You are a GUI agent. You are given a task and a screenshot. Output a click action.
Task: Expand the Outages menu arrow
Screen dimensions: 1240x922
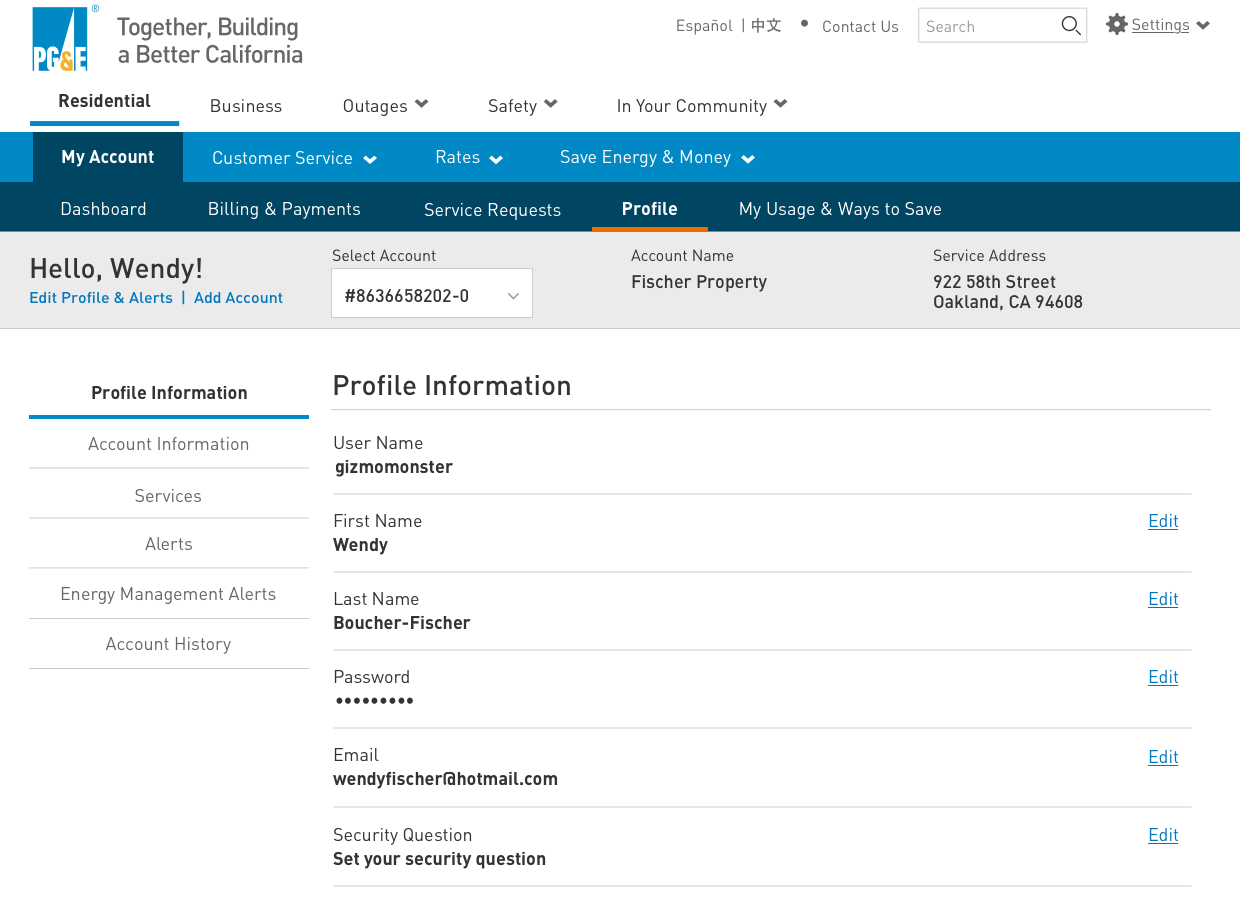(421, 104)
